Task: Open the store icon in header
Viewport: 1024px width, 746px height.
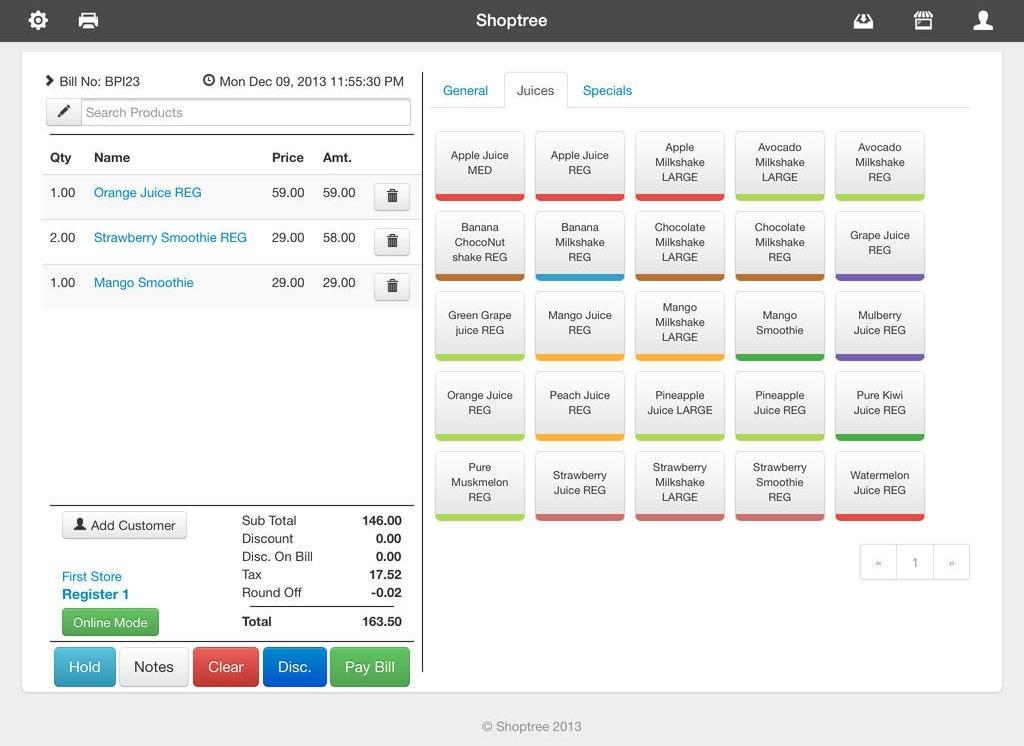Action: [x=923, y=20]
